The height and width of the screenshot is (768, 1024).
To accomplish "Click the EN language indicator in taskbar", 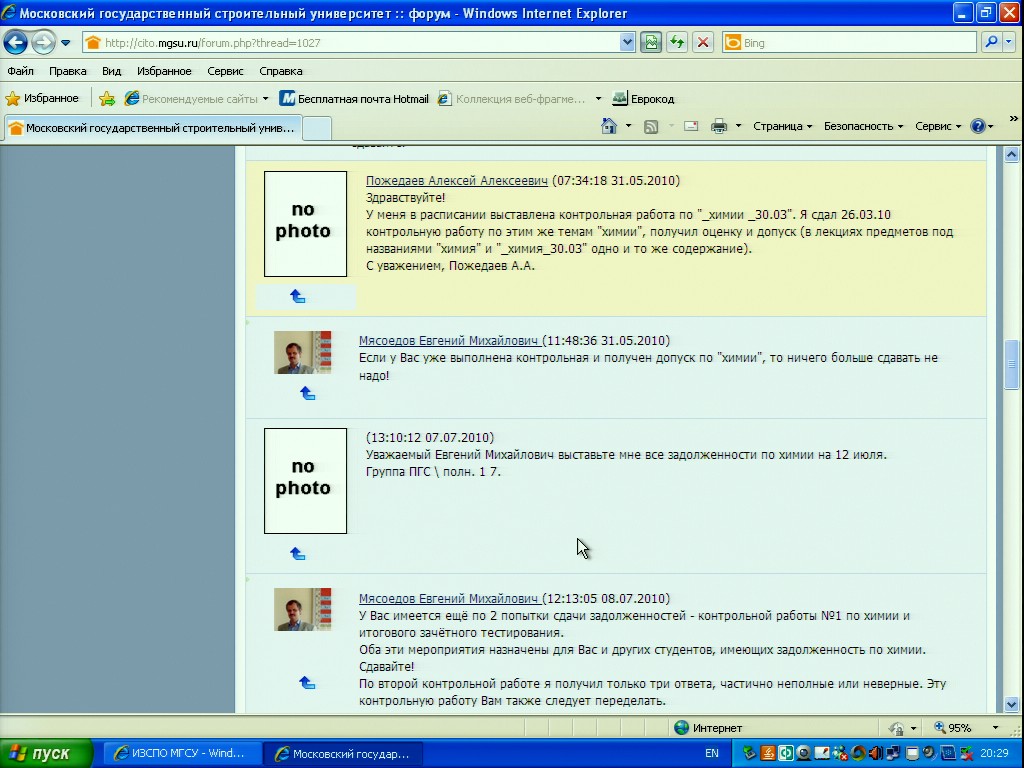I will (712, 754).
